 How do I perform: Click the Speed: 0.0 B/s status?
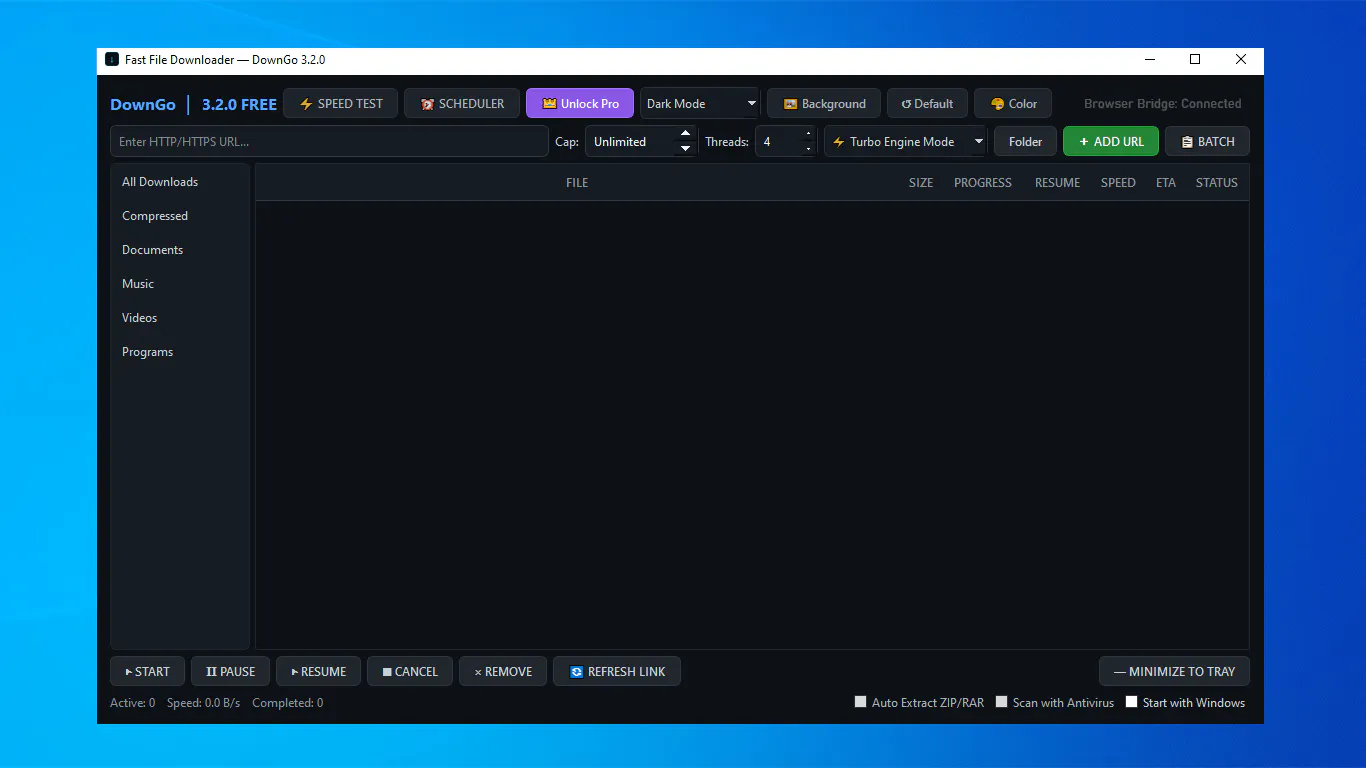pyautogui.click(x=203, y=703)
